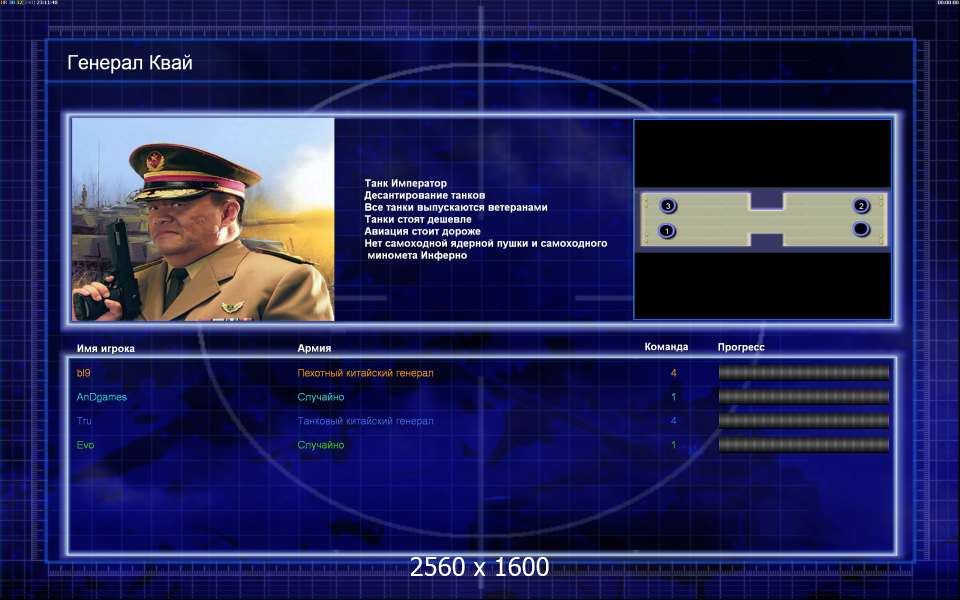This screenshot has width=960, height=600.
Task: Click the 'Авиация стоит дороже' line
Action: click(422, 231)
